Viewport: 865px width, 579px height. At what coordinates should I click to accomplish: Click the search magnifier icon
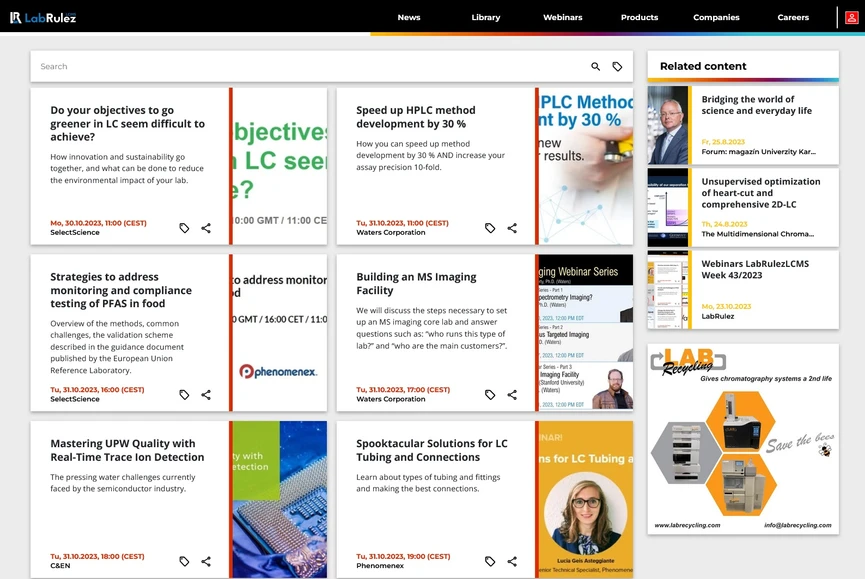point(595,67)
